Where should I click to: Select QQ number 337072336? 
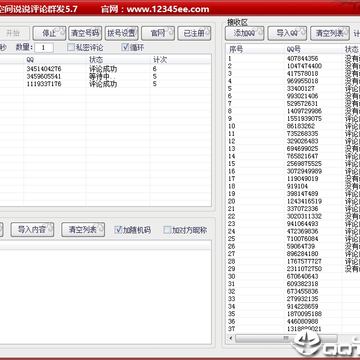pos(302,209)
